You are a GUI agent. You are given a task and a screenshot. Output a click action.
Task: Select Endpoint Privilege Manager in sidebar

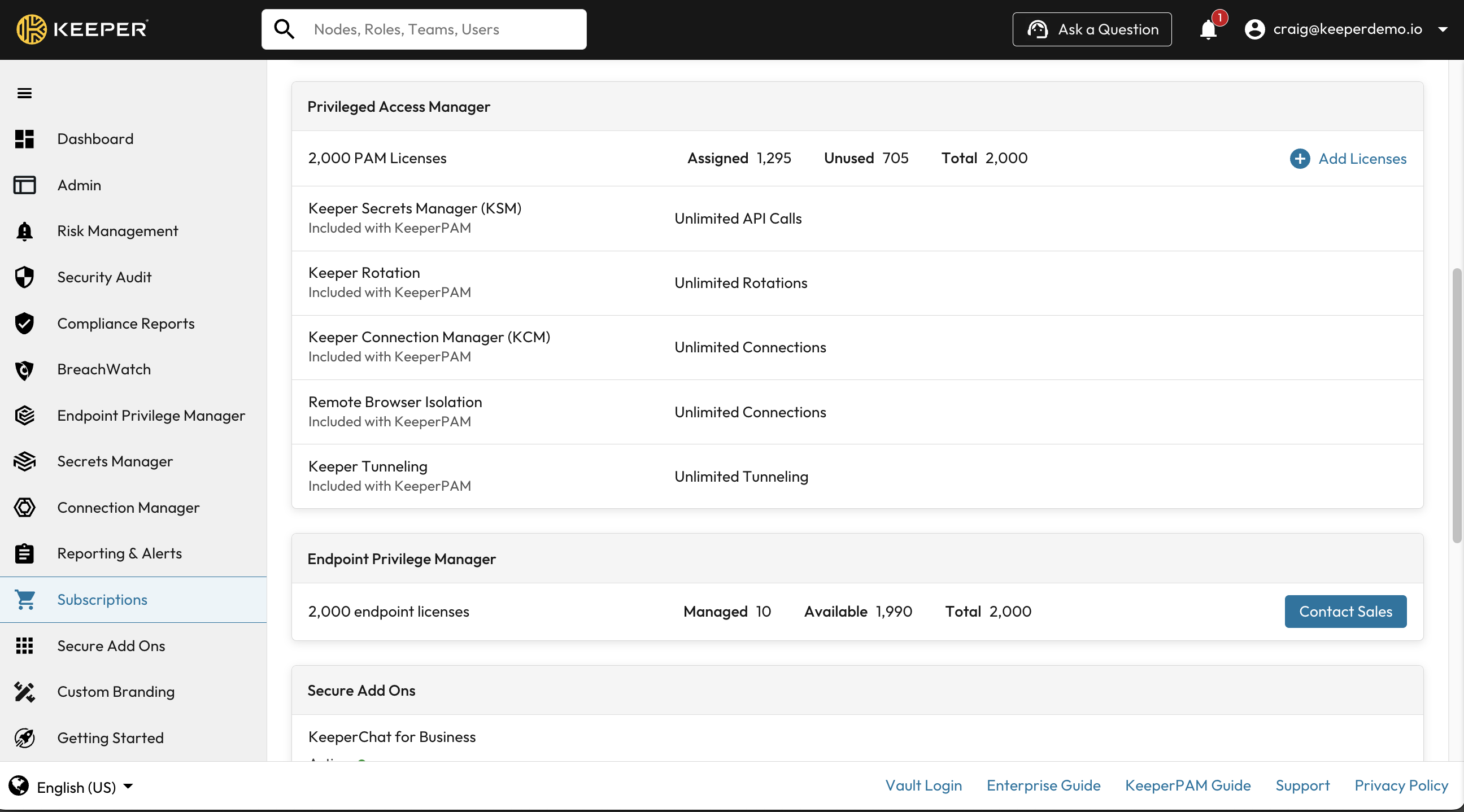(x=151, y=416)
